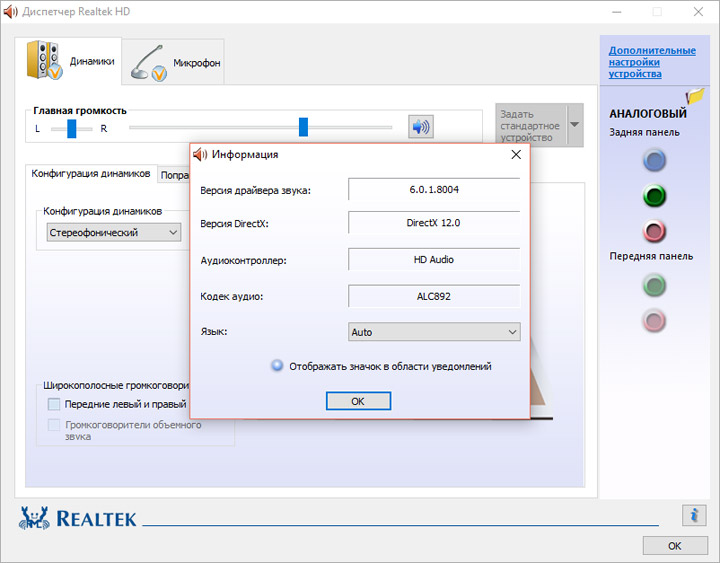Open the yellow folder connector settings icon
This screenshot has height=563, width=720.
point(695,96)
